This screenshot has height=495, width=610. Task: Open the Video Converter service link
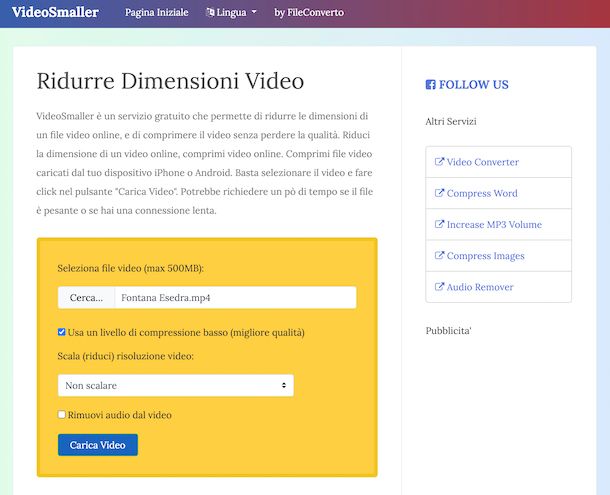pyautogui.click(x=482, y=162)
